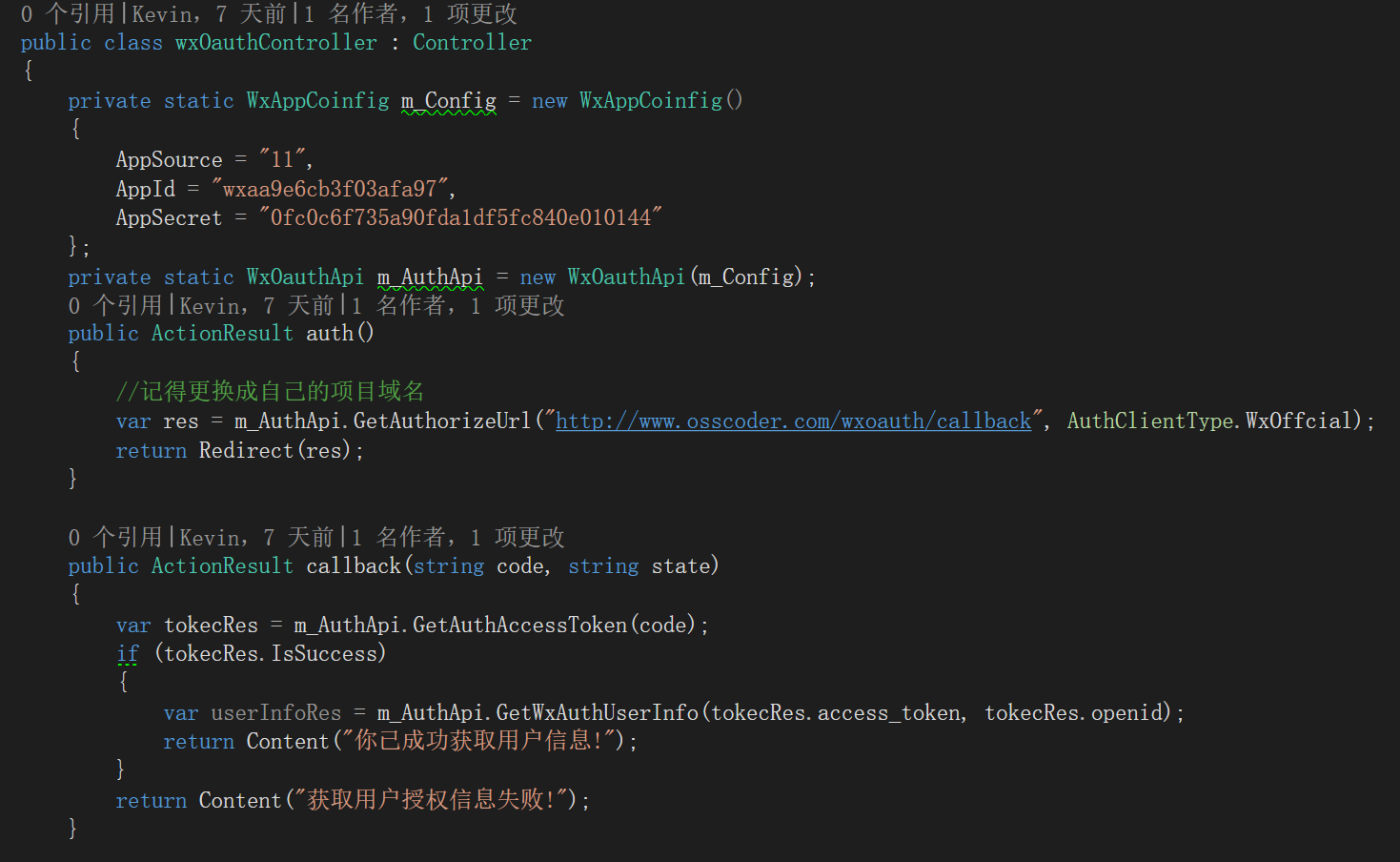Screen dimensions: 1400x862
Task: Click the GetAuthorizeUrl method call
Action: pyautogui.click(x=441, y=421)
